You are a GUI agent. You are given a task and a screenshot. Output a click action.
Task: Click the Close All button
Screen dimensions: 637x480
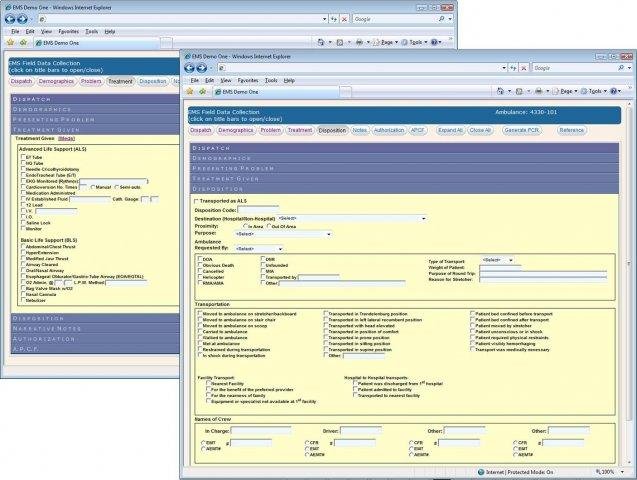pos(480,130)
